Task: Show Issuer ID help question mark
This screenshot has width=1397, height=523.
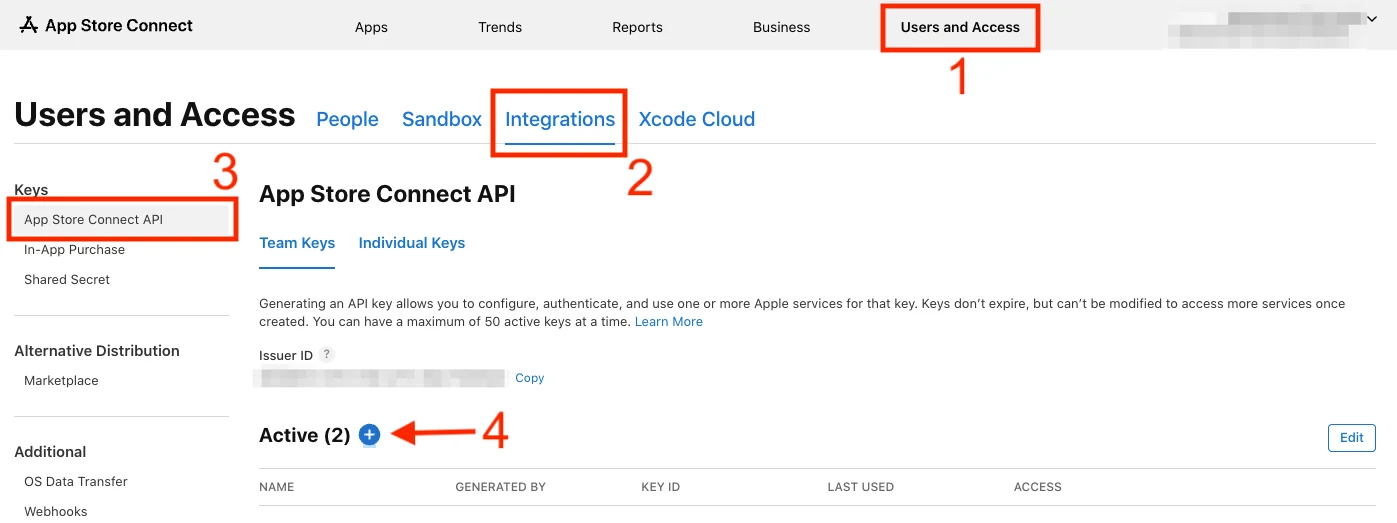Action: click(327, 355)
